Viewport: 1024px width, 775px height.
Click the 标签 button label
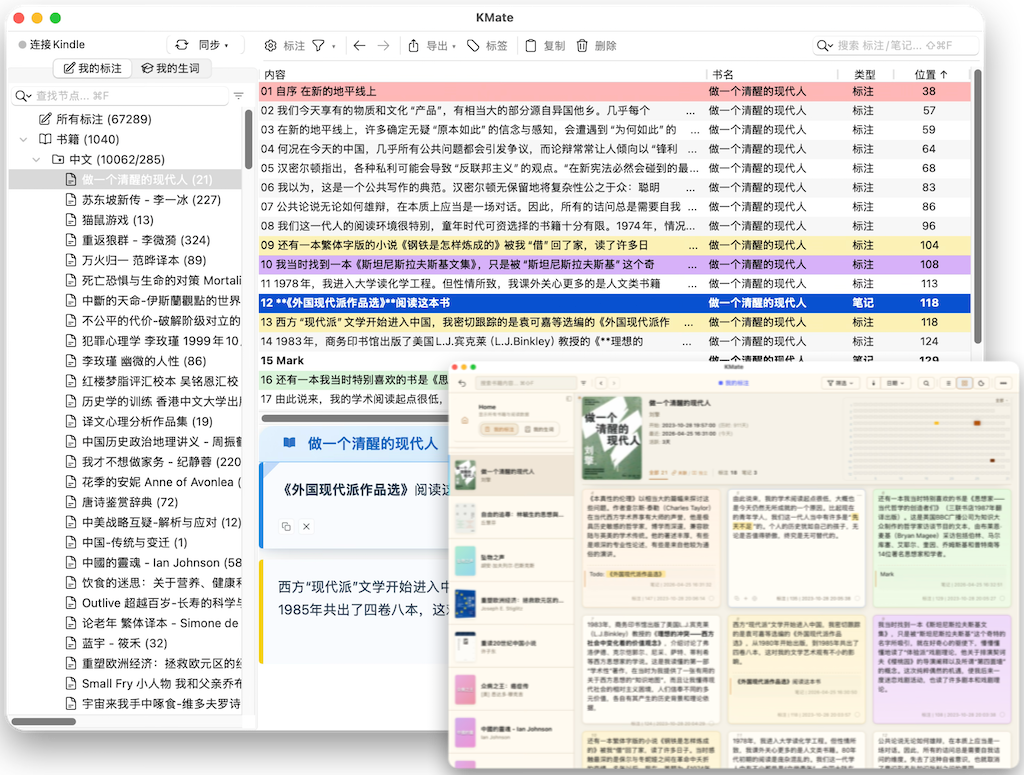tap(496, 46)
